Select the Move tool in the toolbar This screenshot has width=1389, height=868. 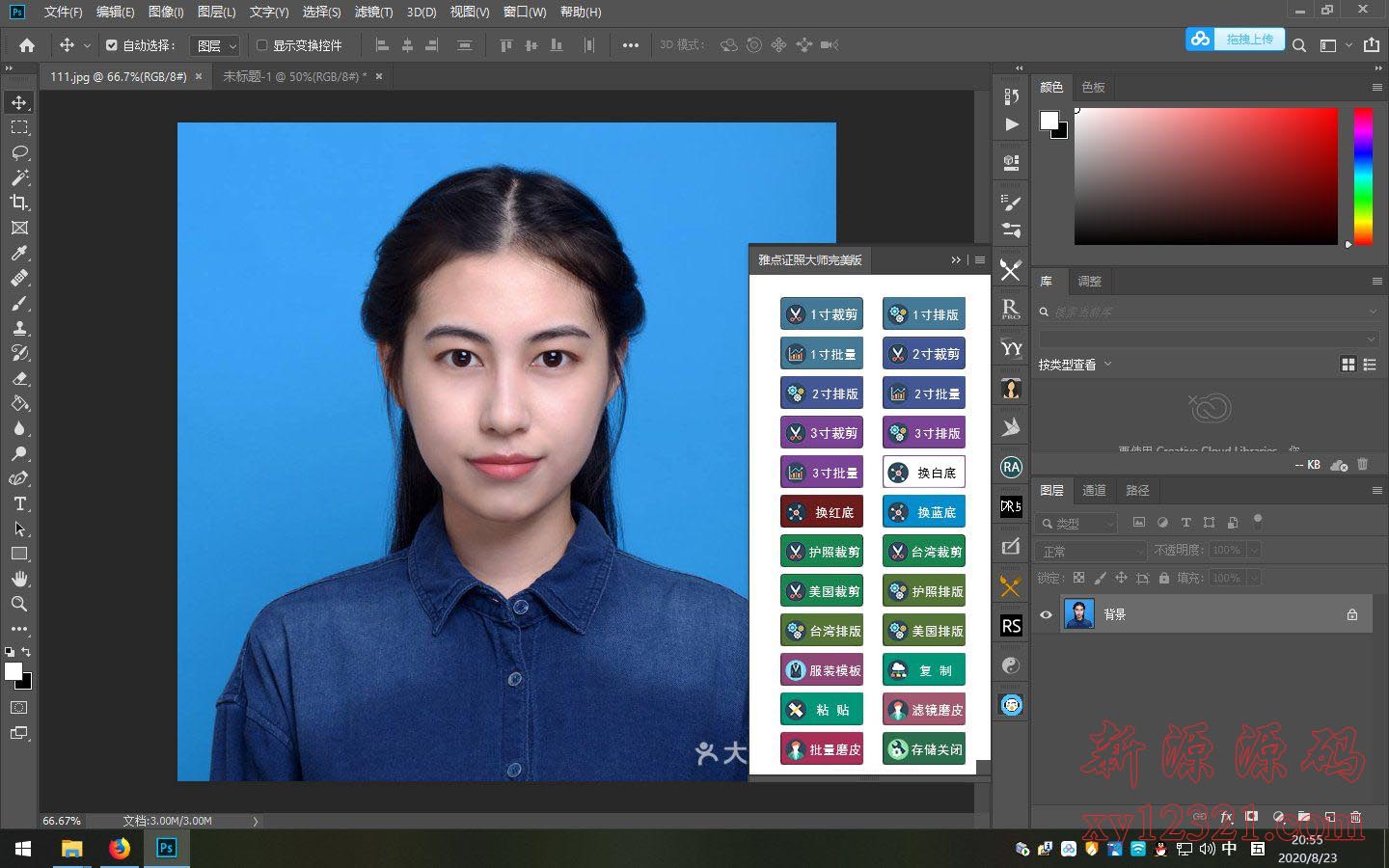[19, 102]
